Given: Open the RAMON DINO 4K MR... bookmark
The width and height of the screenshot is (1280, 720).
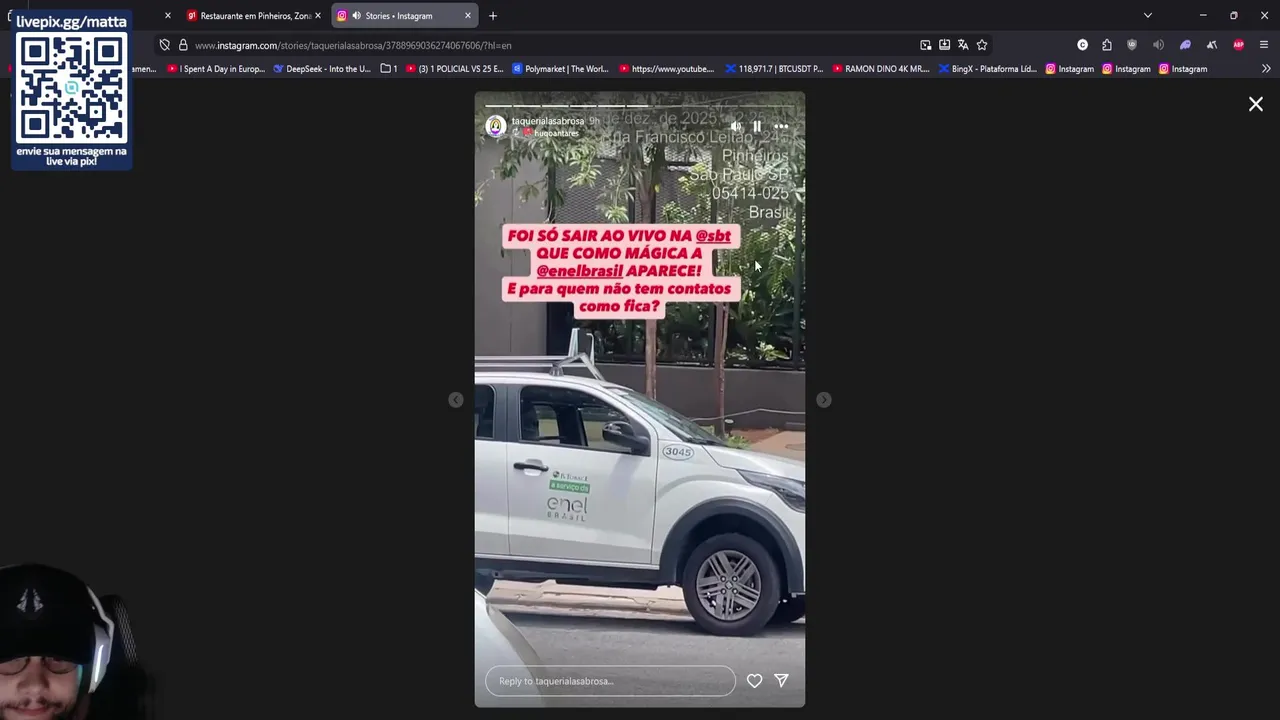Looking at the screenshot, I should point(880,69).
